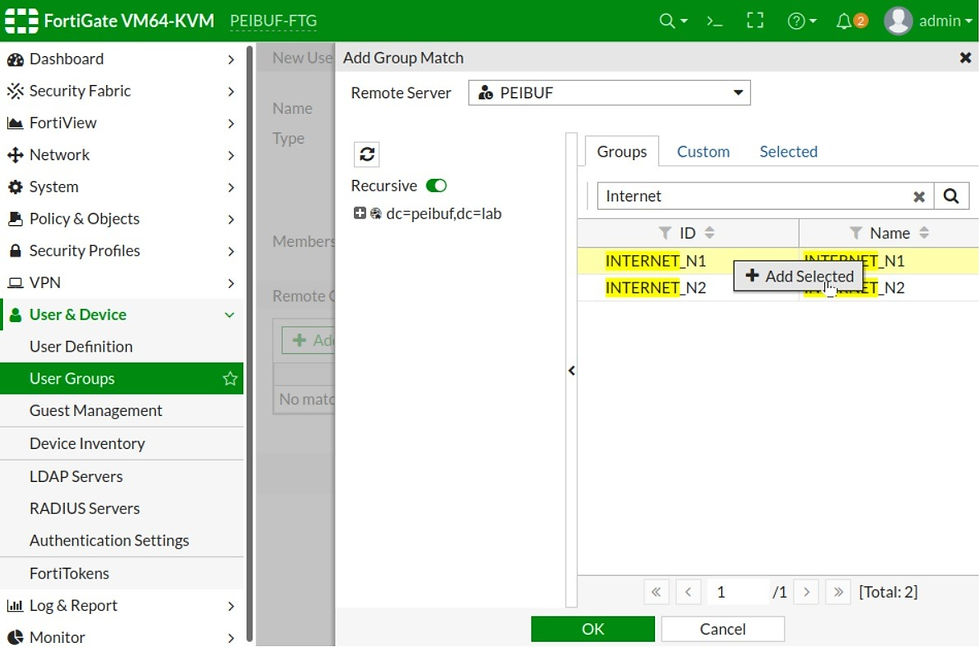Screen dimensions: 980x652
Task: Switch to the Groups tab
Action: click(622, 151)
